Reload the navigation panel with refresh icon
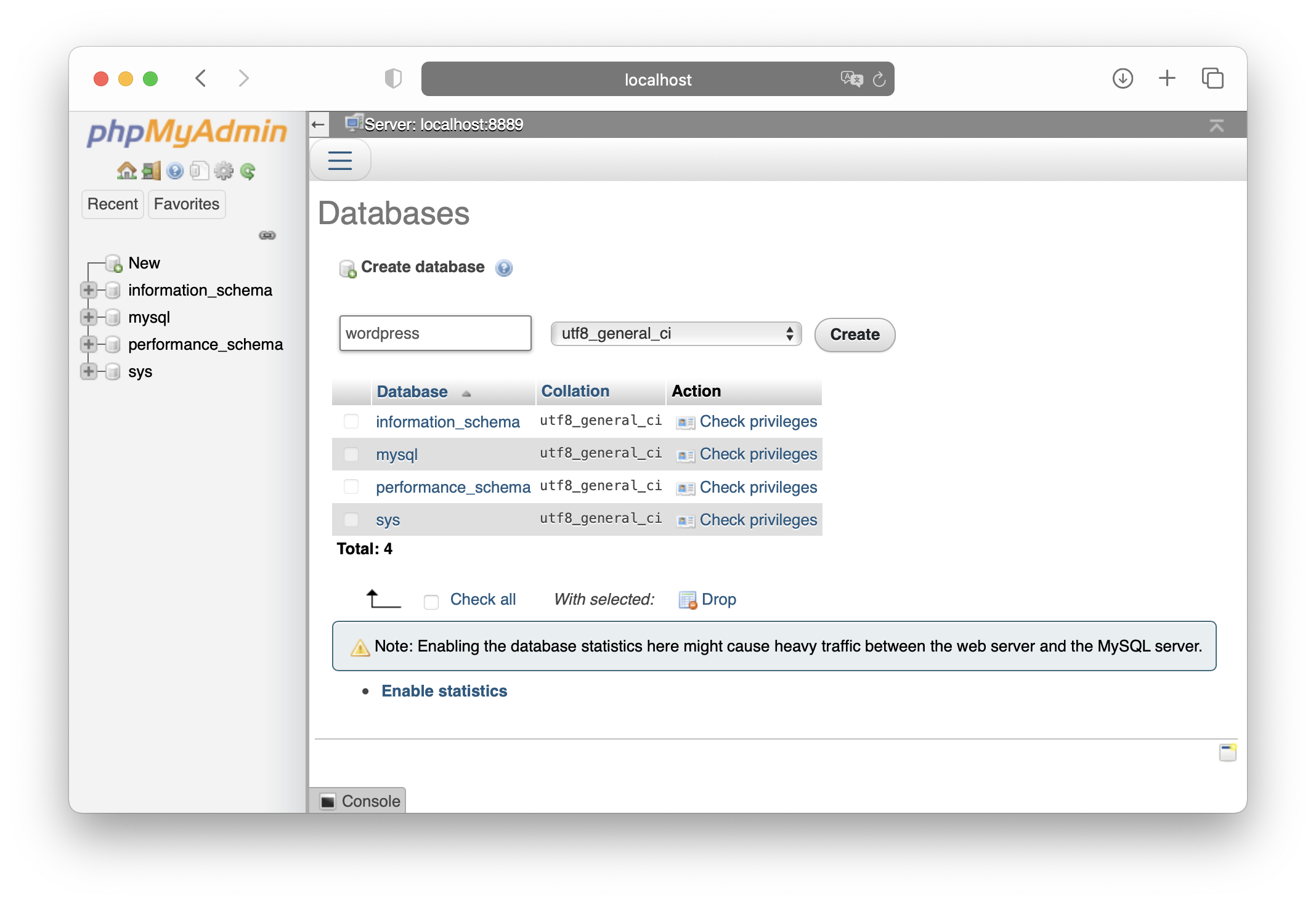Image resolution: width=1316 pixels, height=904 pixels. click(x=247, y=171)
